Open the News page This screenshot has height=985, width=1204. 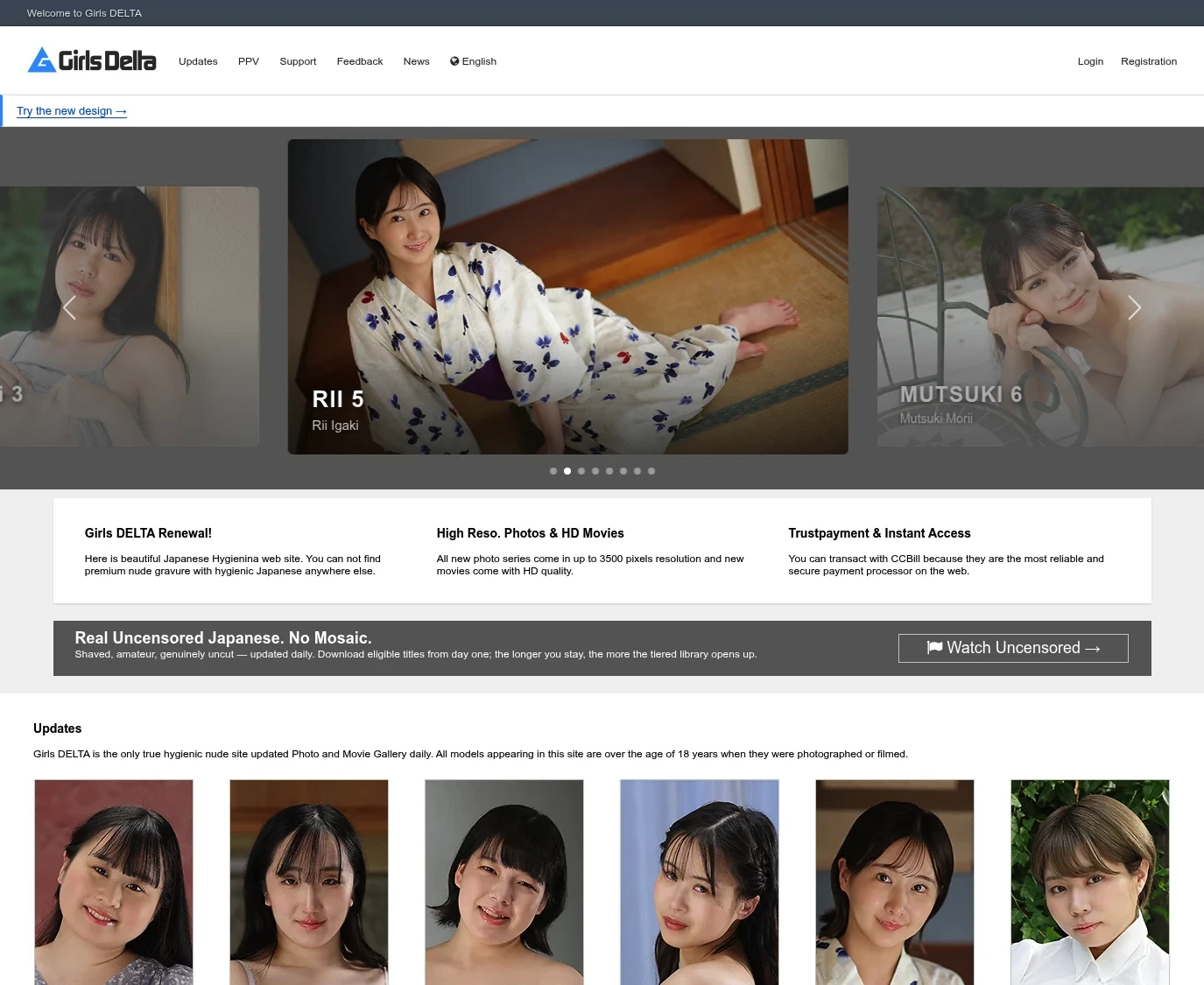click(416, 61)
